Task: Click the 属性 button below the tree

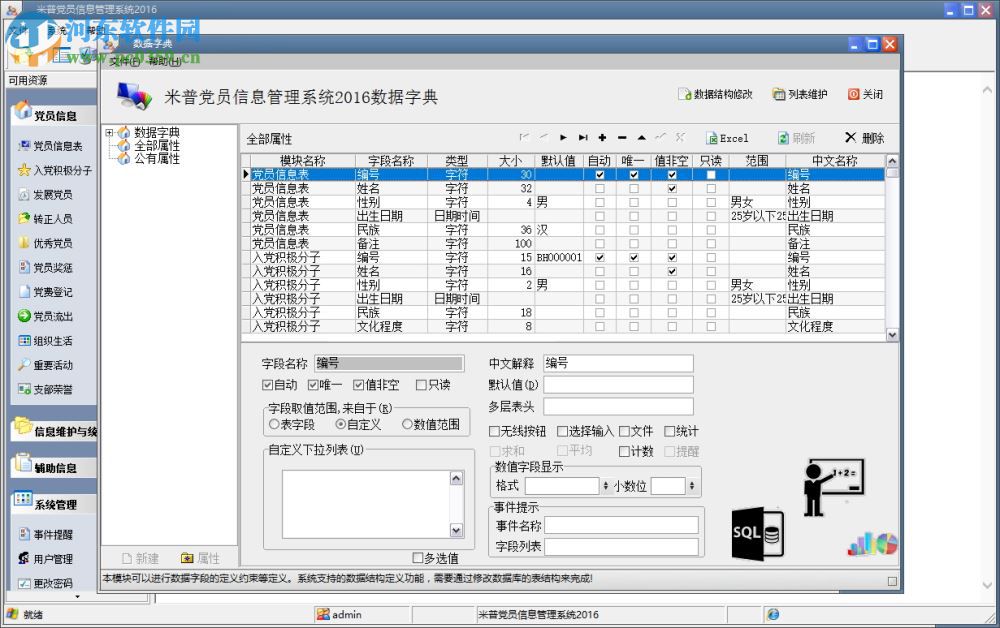Action: [200, 559]
